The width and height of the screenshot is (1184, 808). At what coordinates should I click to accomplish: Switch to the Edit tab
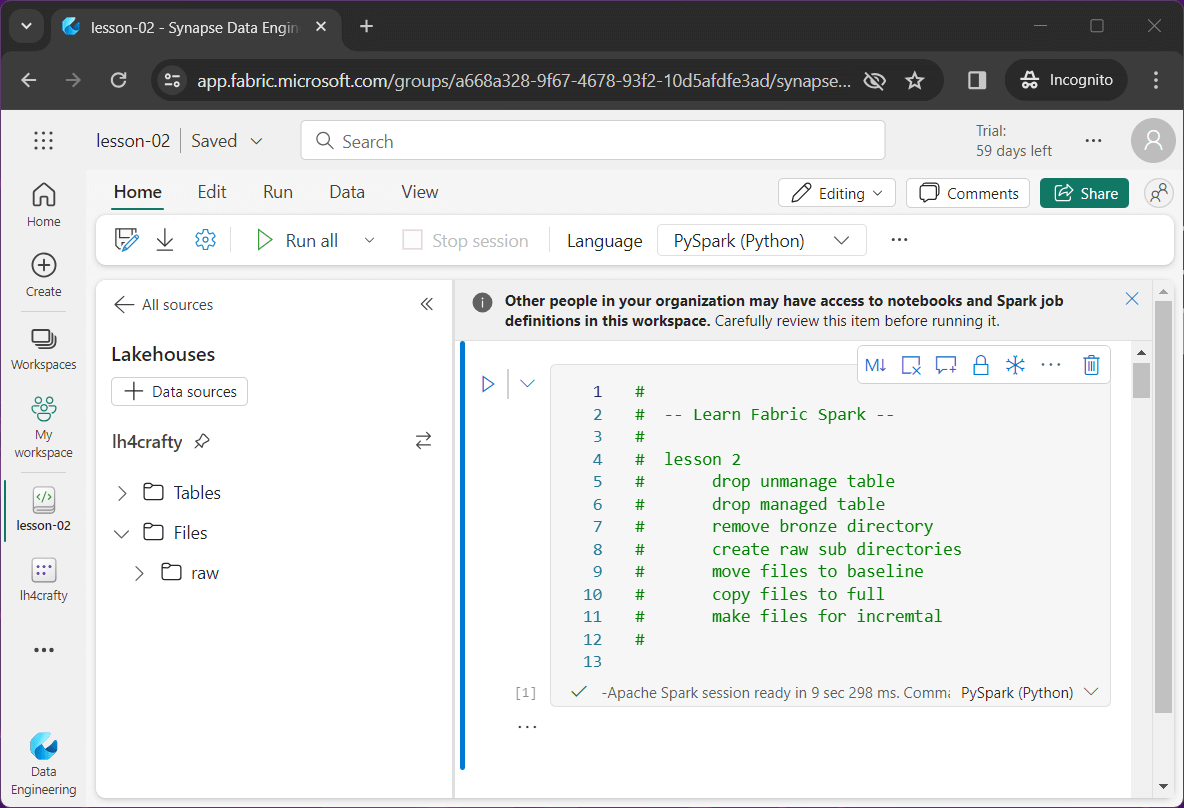(212, 192)
